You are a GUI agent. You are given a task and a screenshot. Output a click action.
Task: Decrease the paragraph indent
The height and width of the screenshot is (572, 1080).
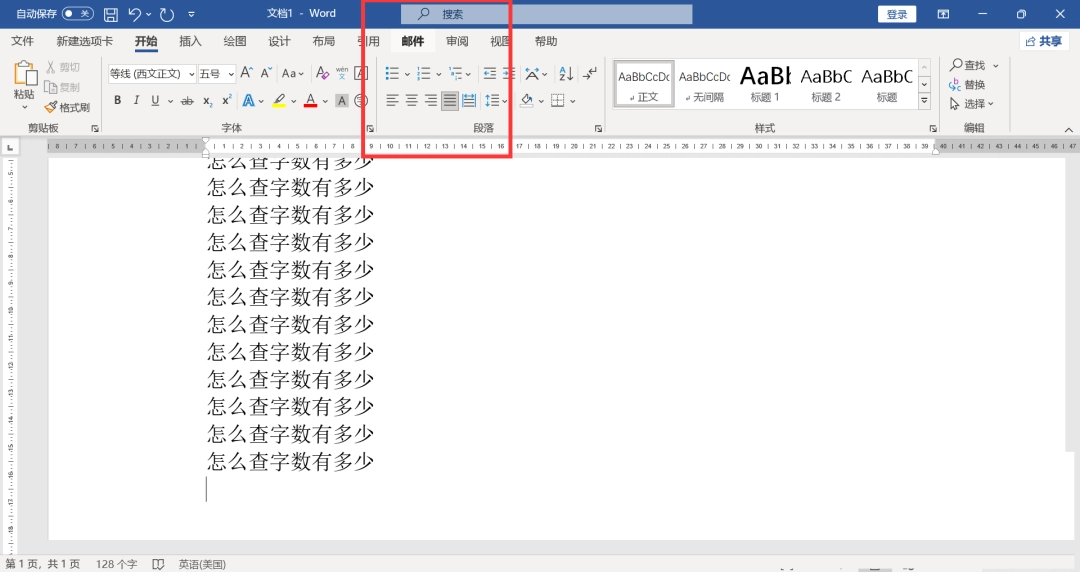(x=490, y=73)
